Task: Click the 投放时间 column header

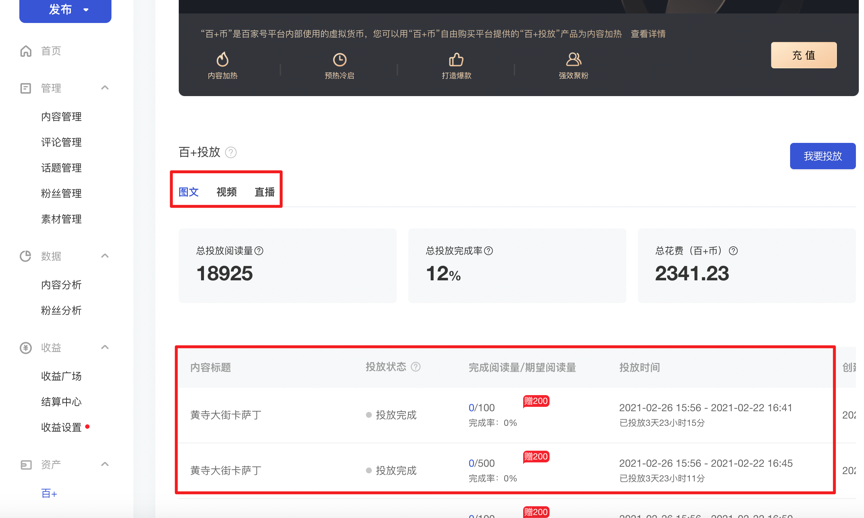Action: [640, 368]
